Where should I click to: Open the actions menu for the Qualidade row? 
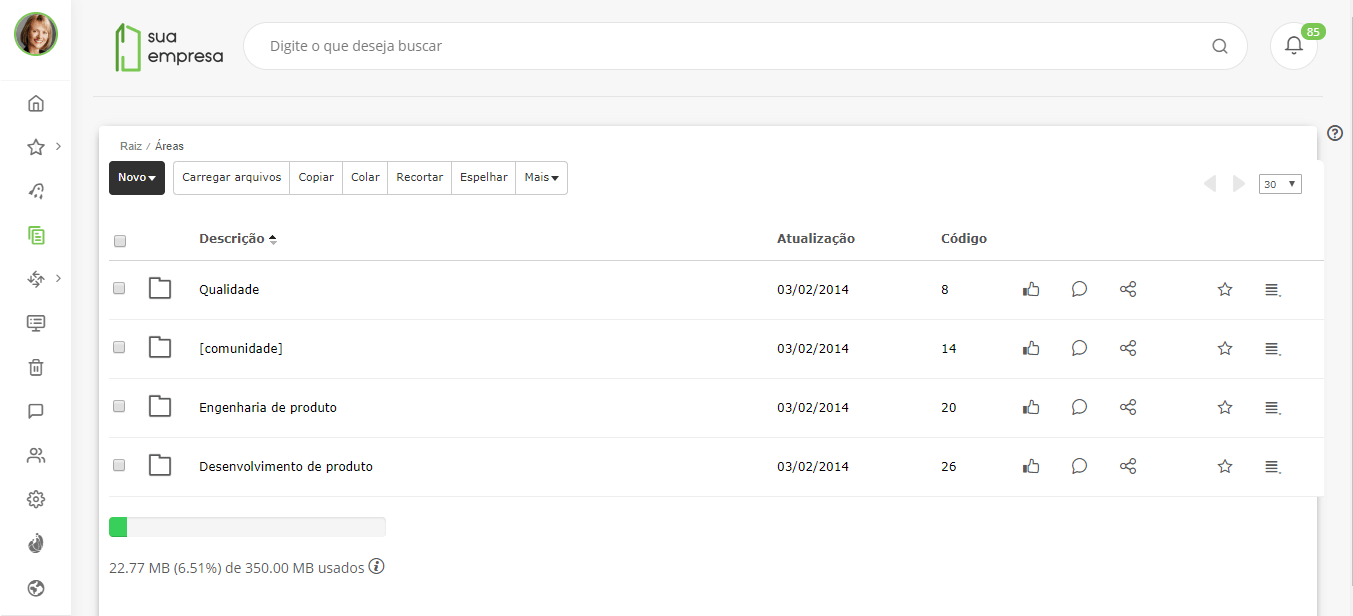pyautogui.click(x=1272, y=290)
